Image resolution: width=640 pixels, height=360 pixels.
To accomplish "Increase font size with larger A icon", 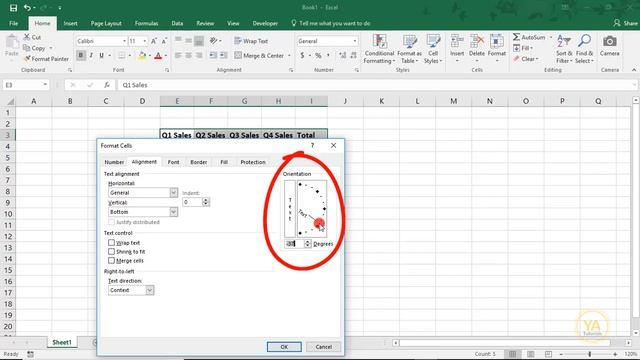I will (x=154, y=41).
